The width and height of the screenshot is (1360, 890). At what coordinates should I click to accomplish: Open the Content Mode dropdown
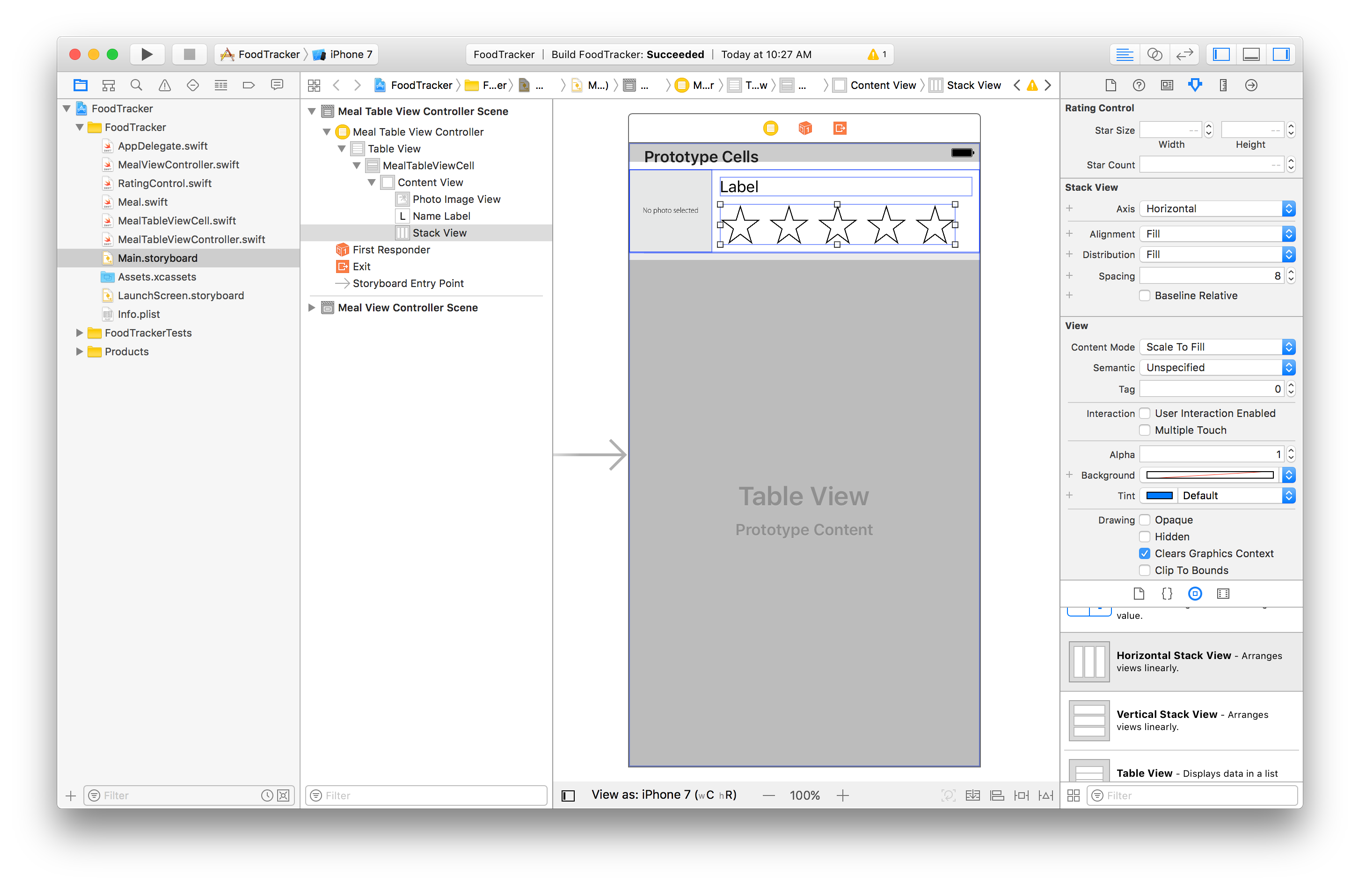point(1218,347)
